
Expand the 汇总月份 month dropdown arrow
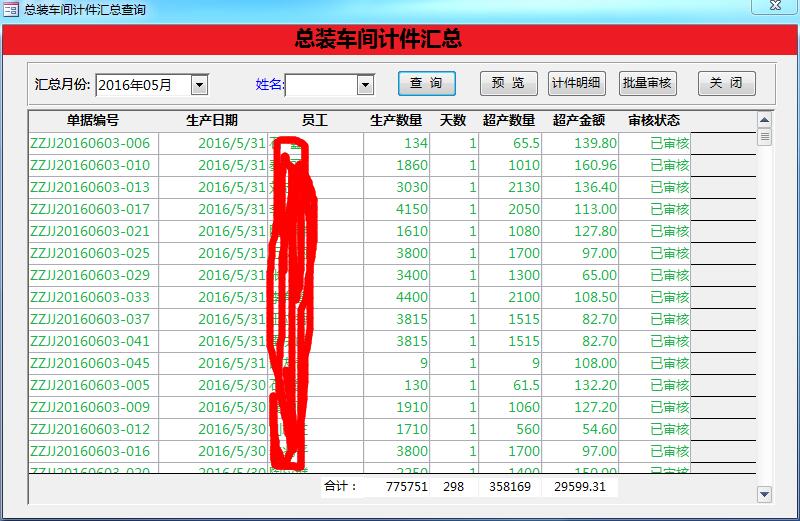pyautogui.click(x=199, y=85)
